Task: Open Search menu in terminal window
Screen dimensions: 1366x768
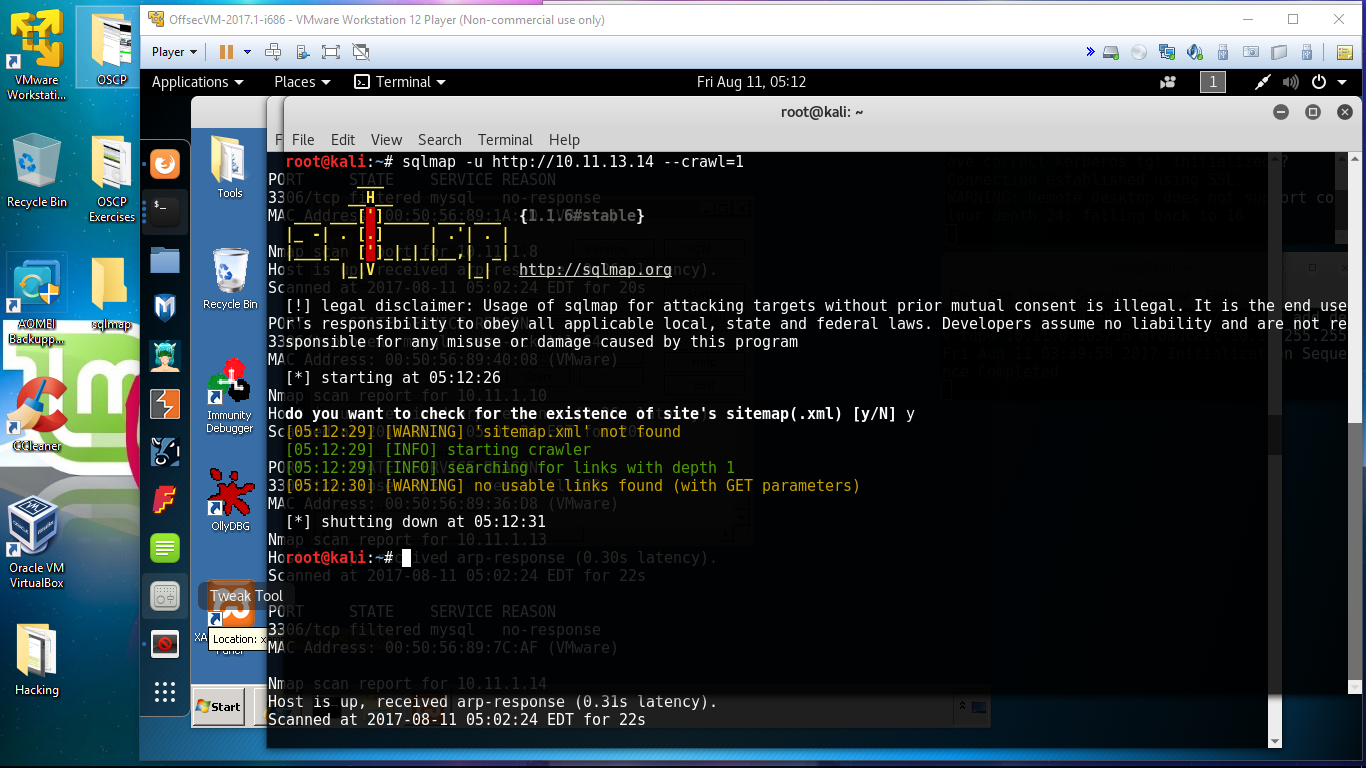Action: (x=440, y=140)
